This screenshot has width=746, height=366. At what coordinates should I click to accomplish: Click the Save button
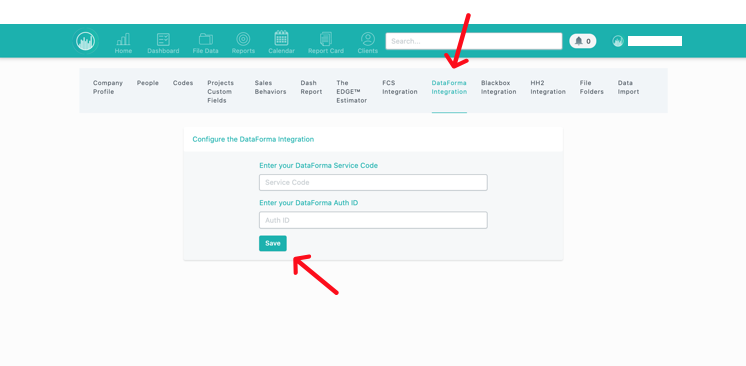pyautogui.click(x=273, y=243)
